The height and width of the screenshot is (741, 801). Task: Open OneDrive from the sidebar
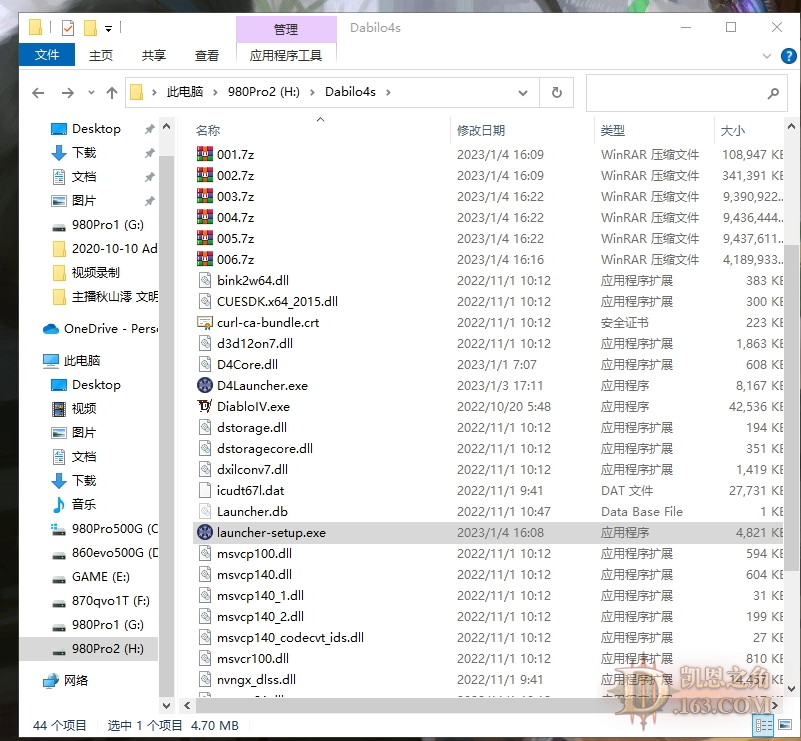[x=103, y=328]
